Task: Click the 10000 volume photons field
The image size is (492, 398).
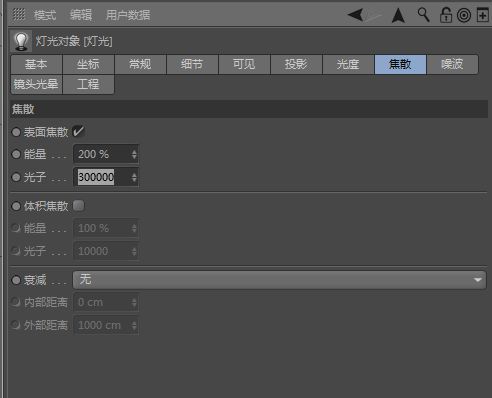Action: [x=106, y=251]
